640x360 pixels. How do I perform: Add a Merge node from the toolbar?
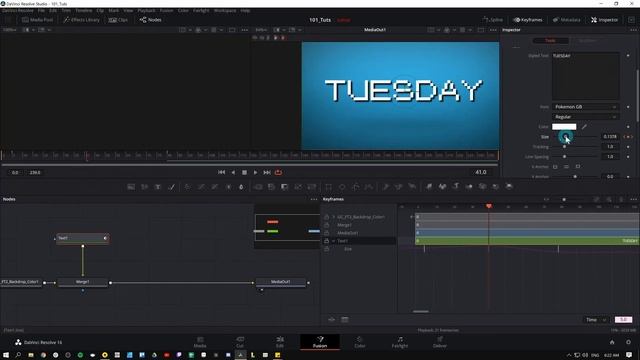(x=258, y=187)
